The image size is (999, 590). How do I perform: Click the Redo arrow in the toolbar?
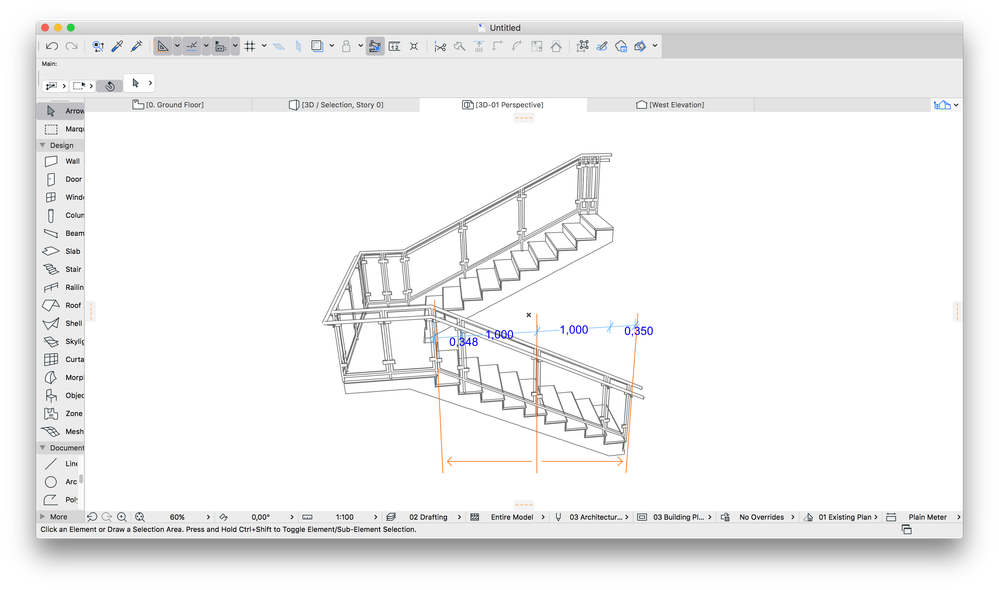click(71, 46)
